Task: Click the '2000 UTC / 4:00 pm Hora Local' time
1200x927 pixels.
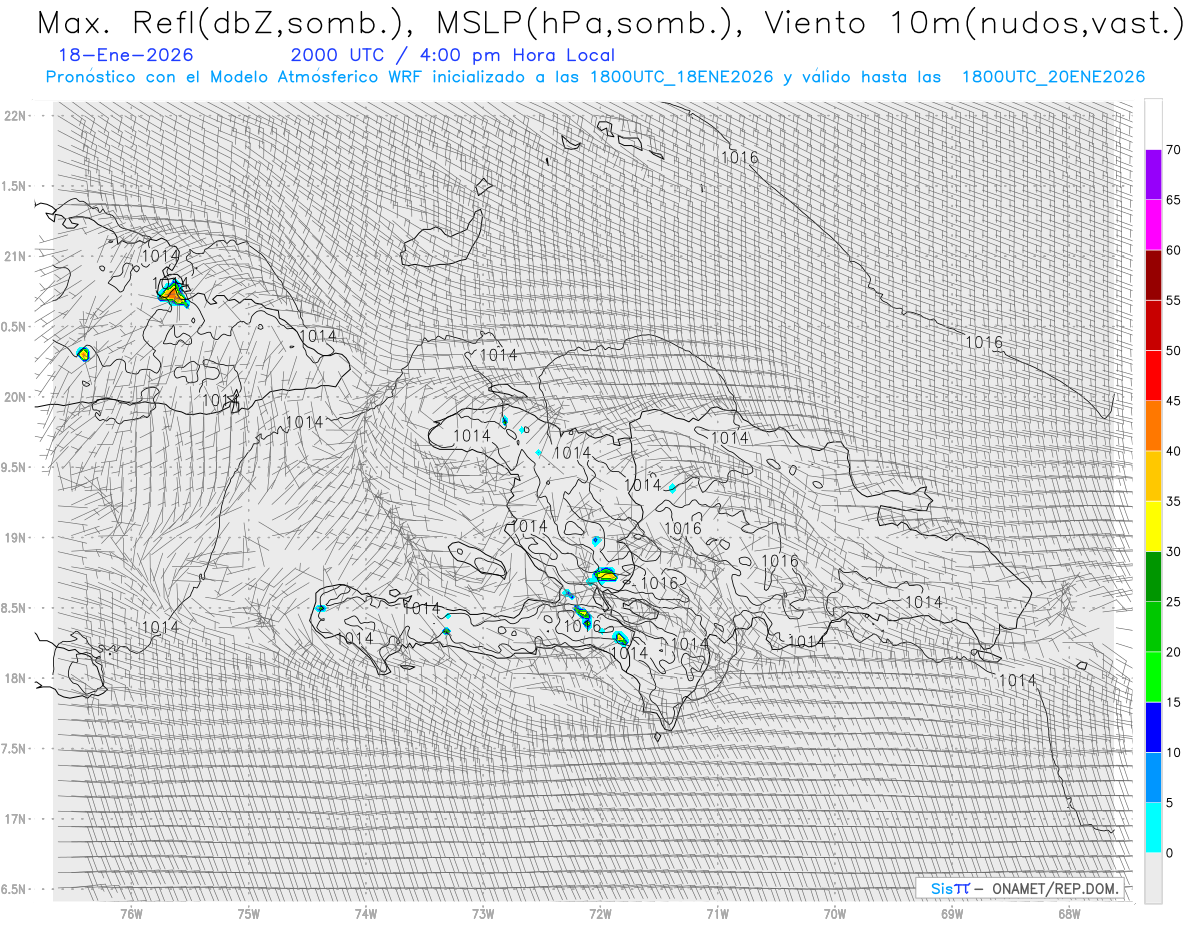Action: tap(453, 56)
